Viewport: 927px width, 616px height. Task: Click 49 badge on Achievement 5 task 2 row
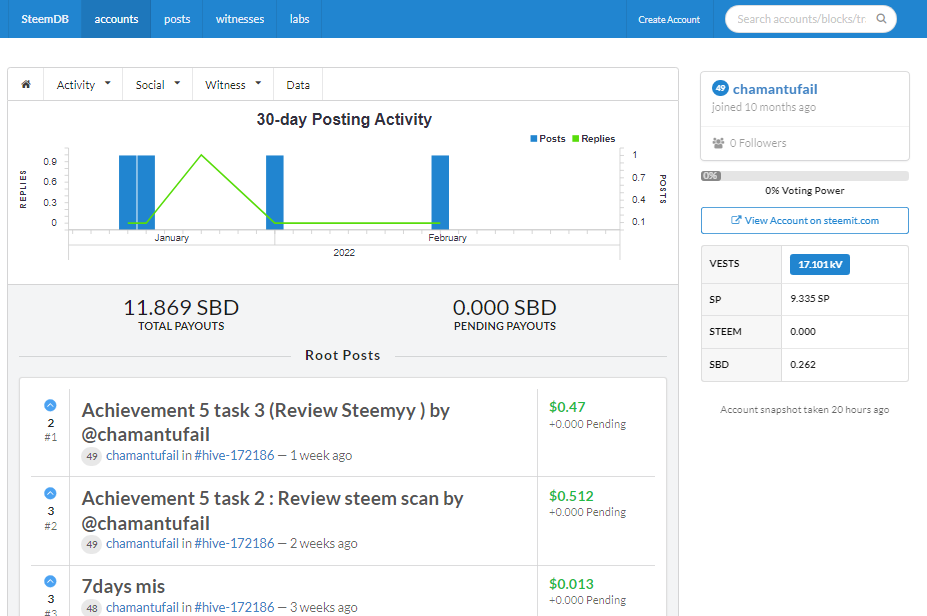[92, 544]
